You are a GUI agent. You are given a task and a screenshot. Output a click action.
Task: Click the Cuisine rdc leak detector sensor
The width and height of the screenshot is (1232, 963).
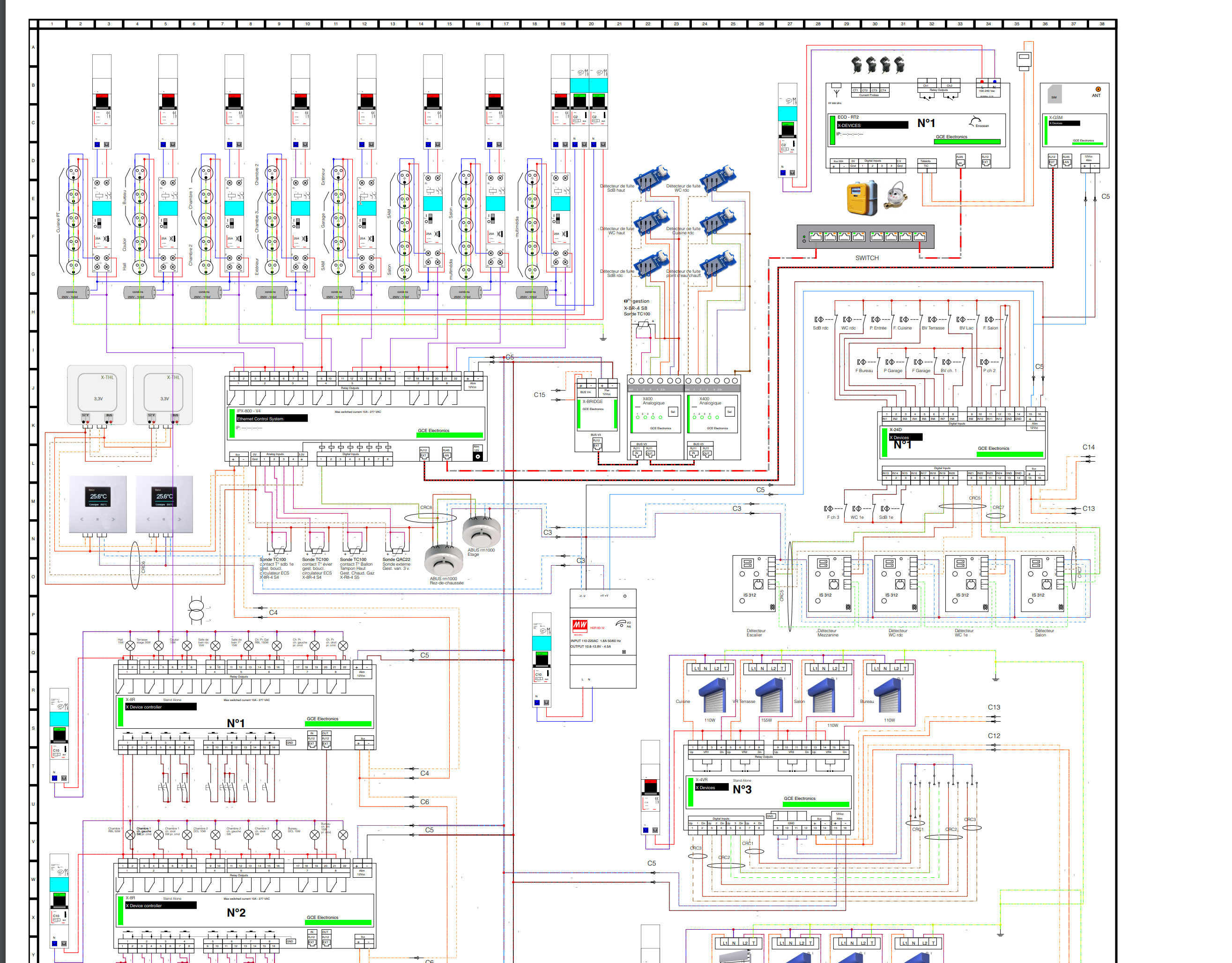[x=718, y=222]
